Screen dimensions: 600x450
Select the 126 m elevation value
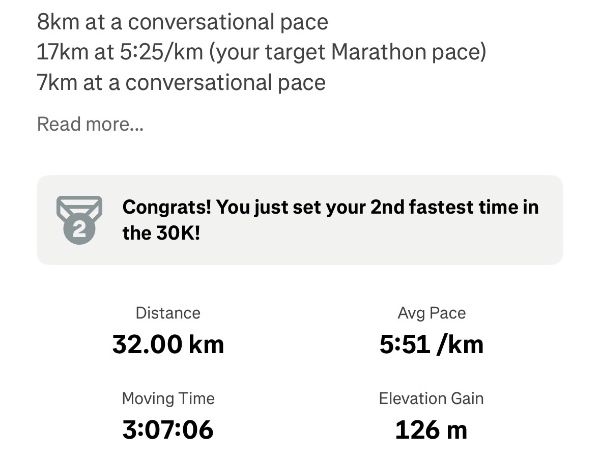[431, 430]
